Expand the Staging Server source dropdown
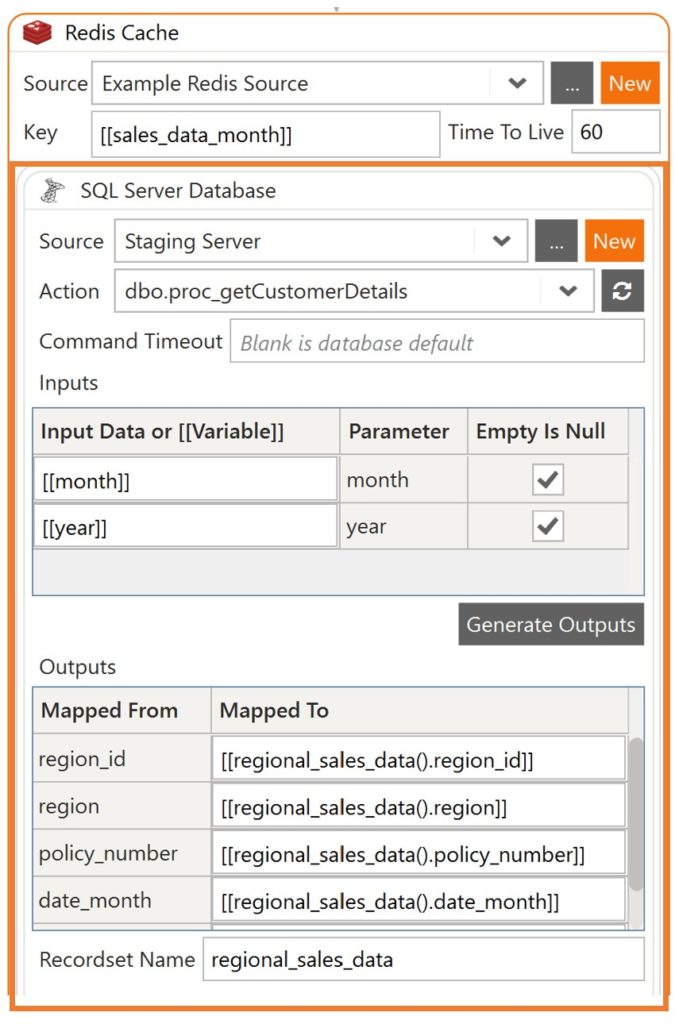 (x=501, y=241)
